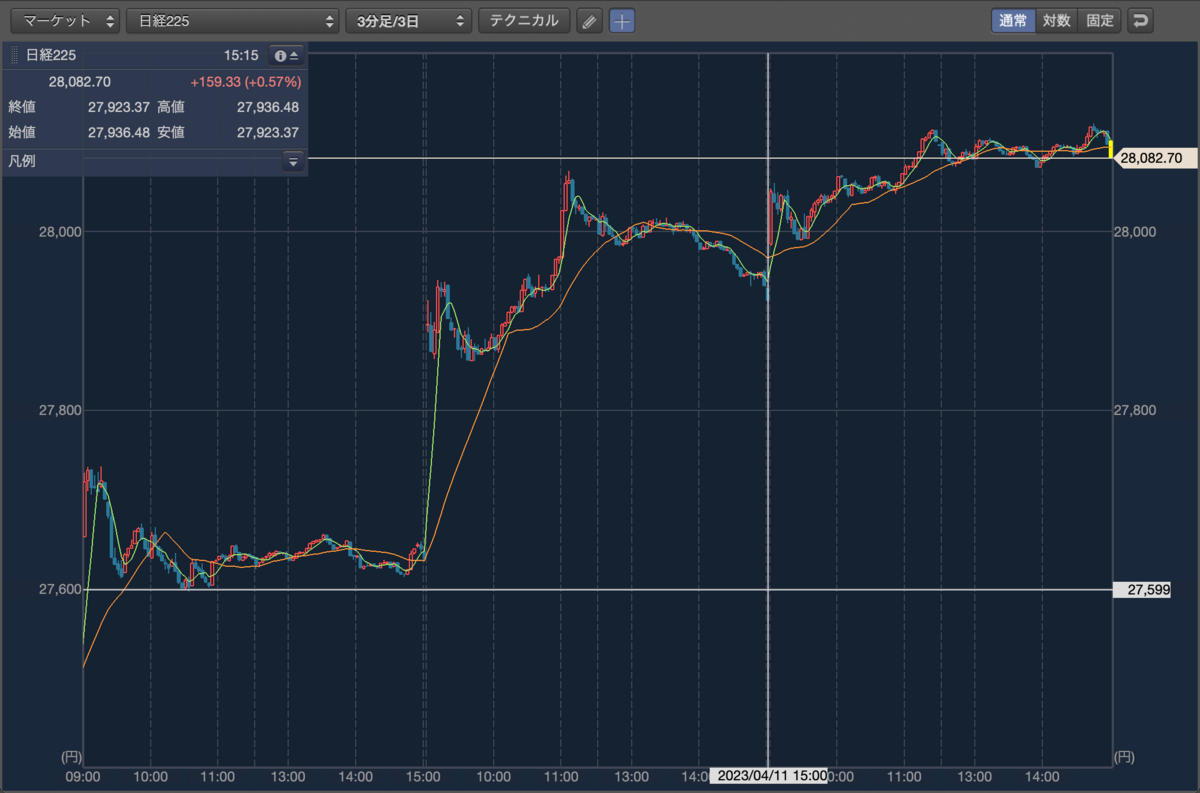The image size is (1200, 793).
Task: Expand the 凡例 legend section
Action: [x=293, y=161]
